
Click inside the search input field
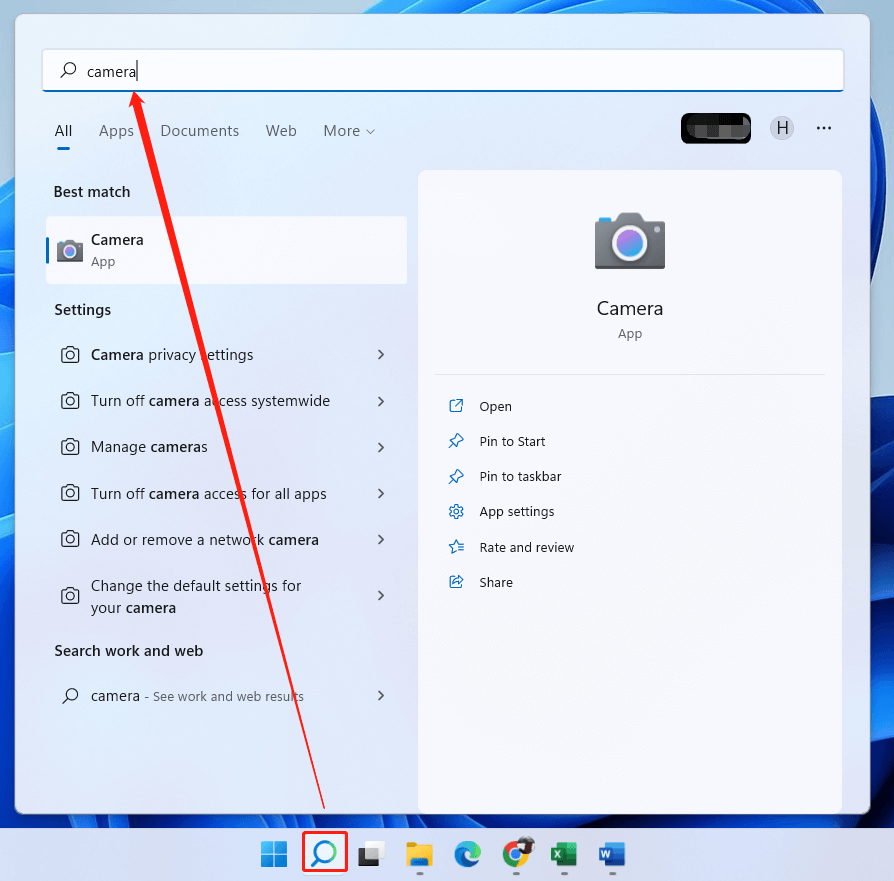[400, 70]
